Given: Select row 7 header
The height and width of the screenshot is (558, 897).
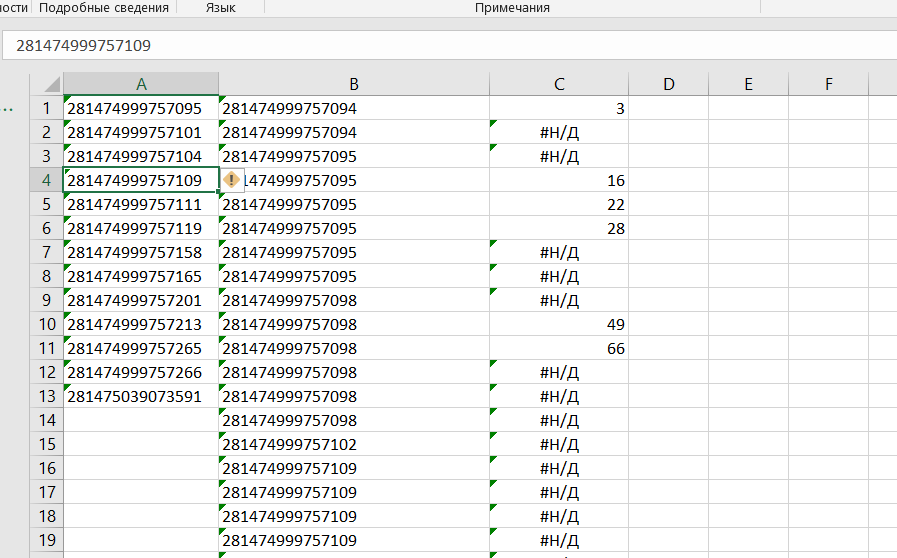Looking at the screenshot, I should pos(46,252).
